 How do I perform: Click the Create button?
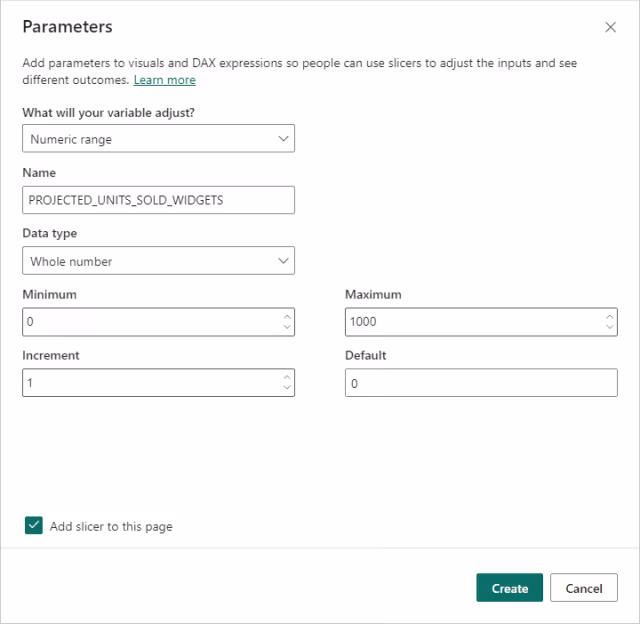click(x=509, y=588)
